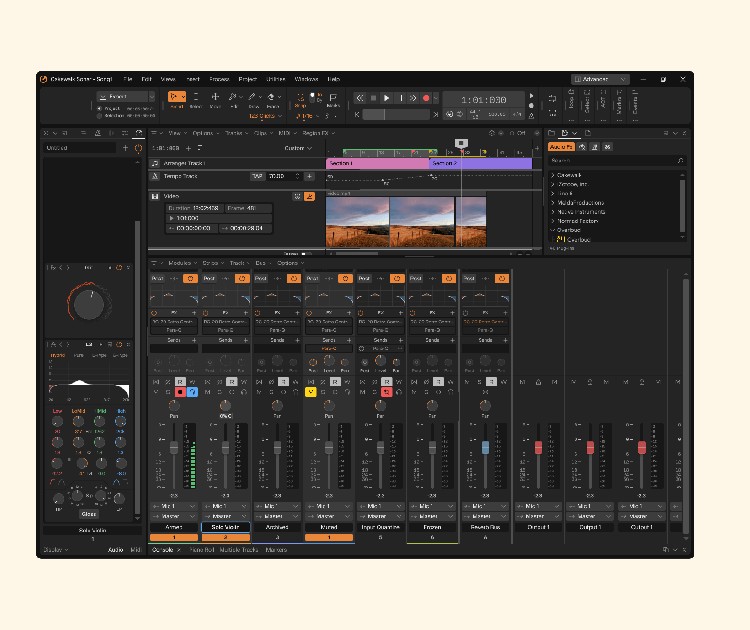750x630 pixels.
Task: Click the orange Video track edit icon
Action: pos(309,197)
